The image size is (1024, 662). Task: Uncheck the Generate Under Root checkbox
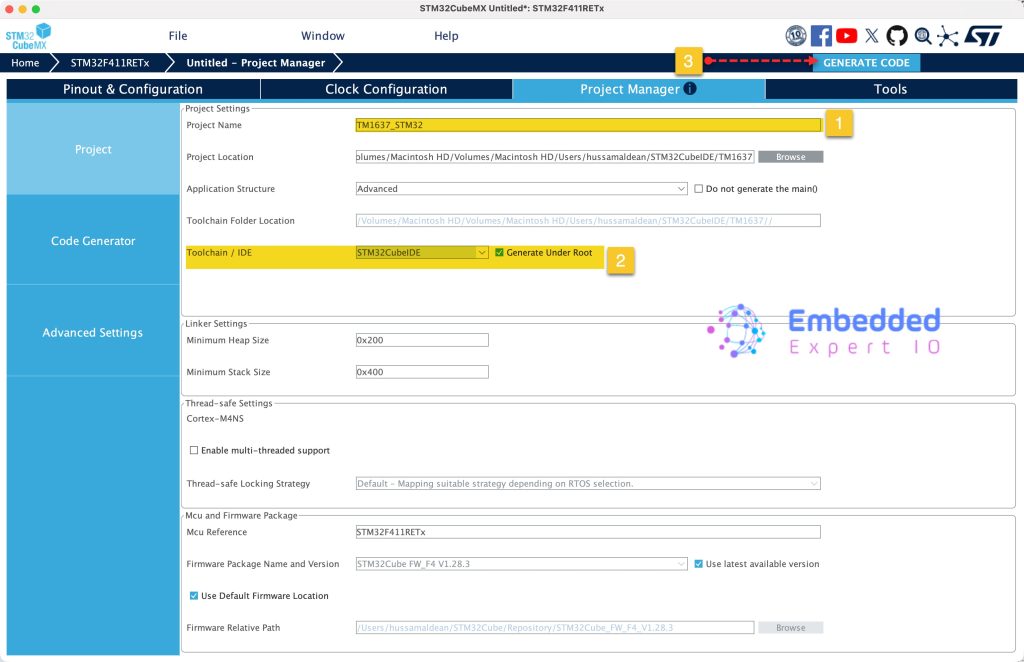pos(500,253)
